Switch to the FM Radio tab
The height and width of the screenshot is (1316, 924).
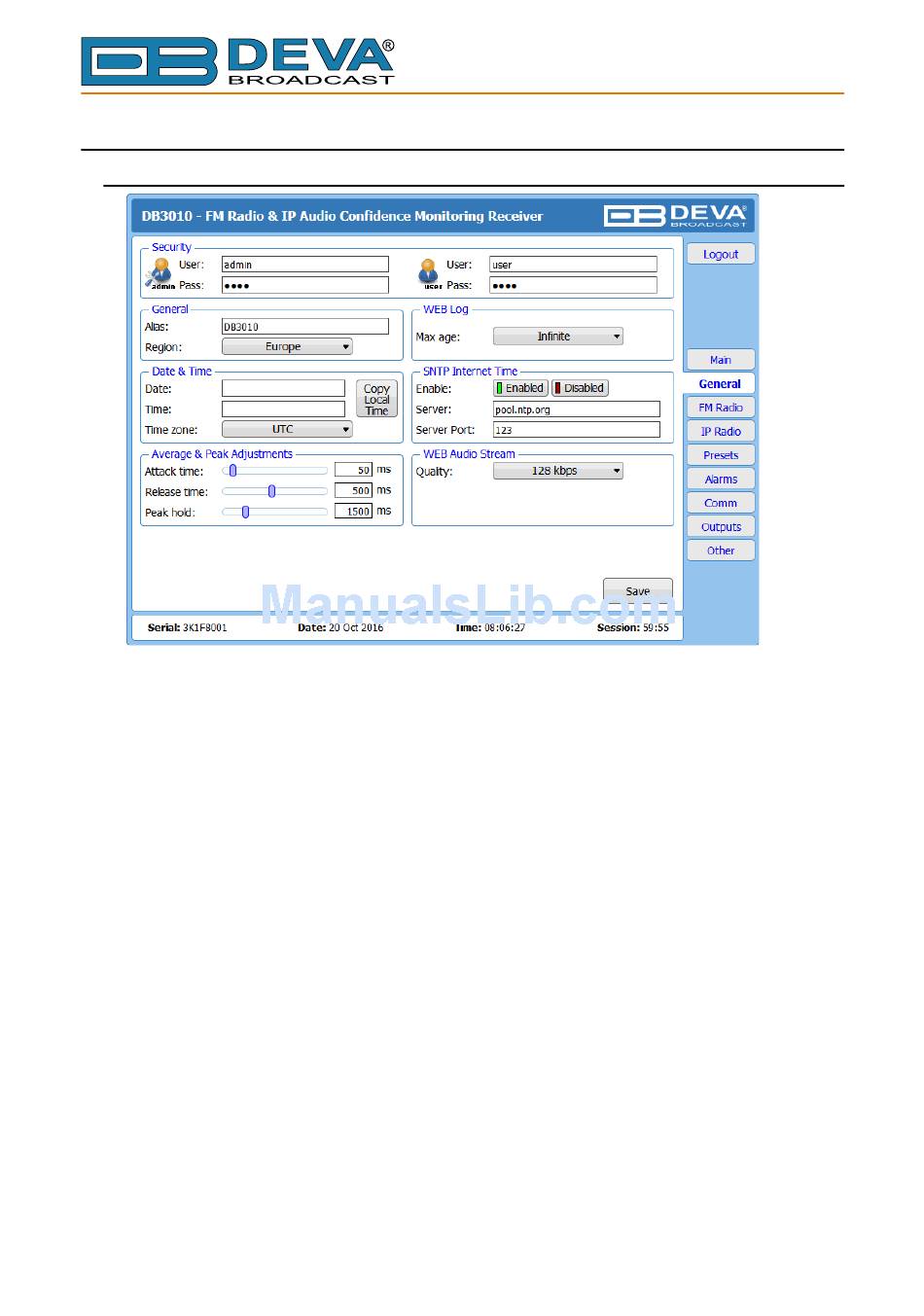pyautogui.click(x=720, y=408)
